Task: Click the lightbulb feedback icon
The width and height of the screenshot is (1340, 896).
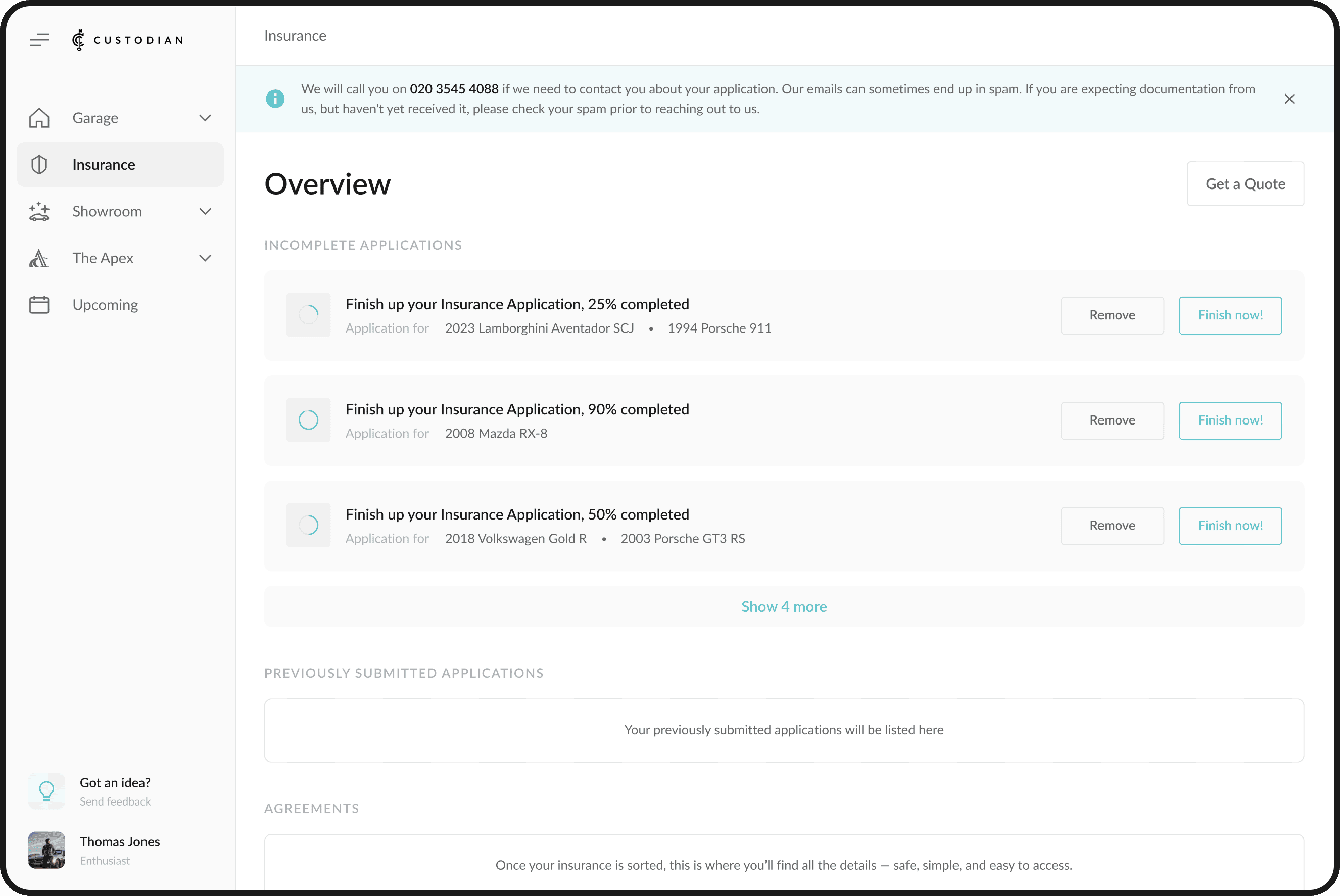Action: (46, 791)
